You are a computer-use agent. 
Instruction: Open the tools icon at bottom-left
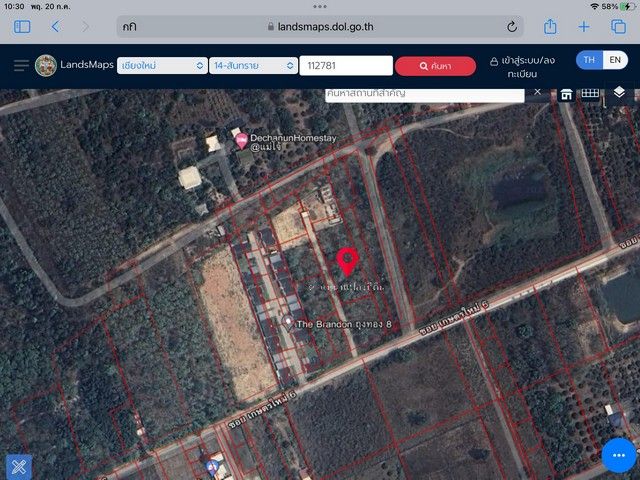click(x=18, y=466)
